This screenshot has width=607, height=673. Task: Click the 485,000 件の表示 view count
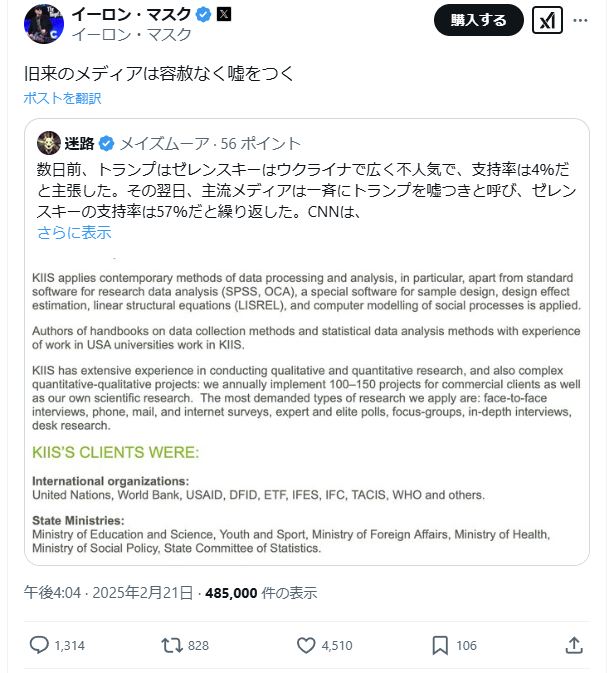[261, 593]
